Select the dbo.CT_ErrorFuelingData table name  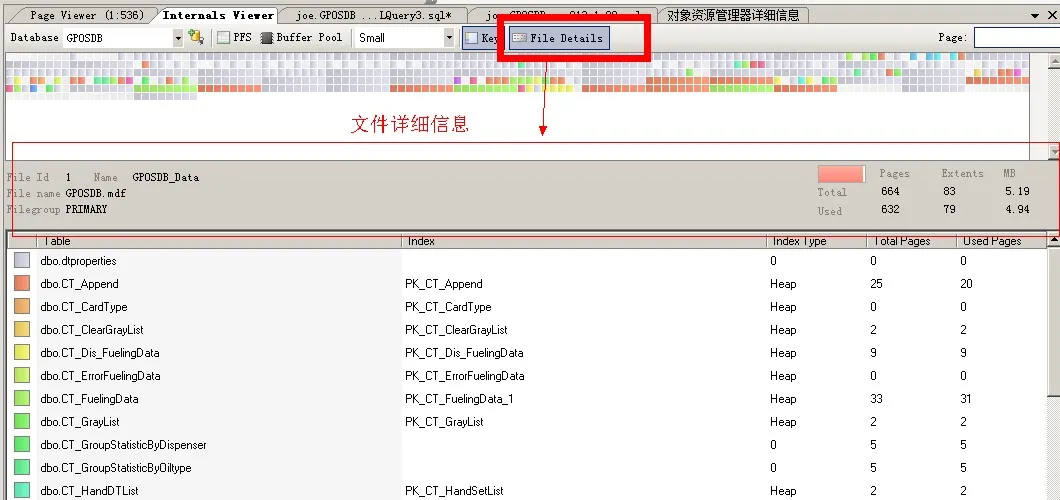pyautogui.click(x=100, y=376)
